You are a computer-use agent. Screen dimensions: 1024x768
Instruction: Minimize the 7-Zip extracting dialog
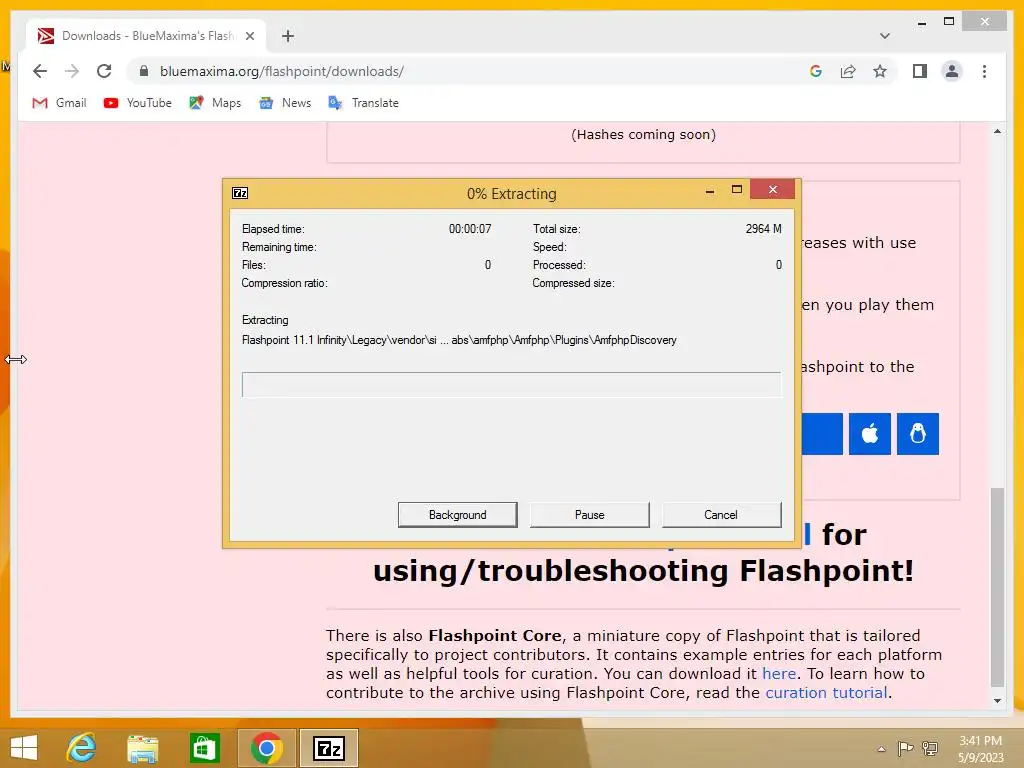click(x=710, y=190)
